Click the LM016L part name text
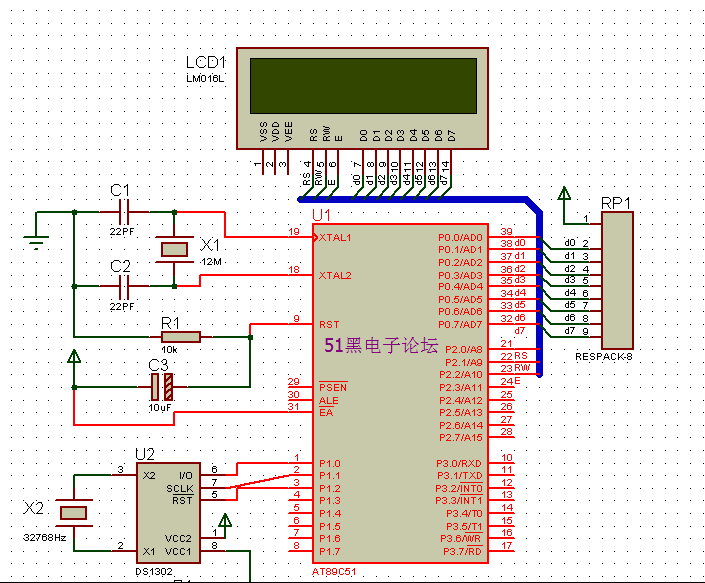The width and height of the screenshot is (705, 583). (x=206, y=77)
